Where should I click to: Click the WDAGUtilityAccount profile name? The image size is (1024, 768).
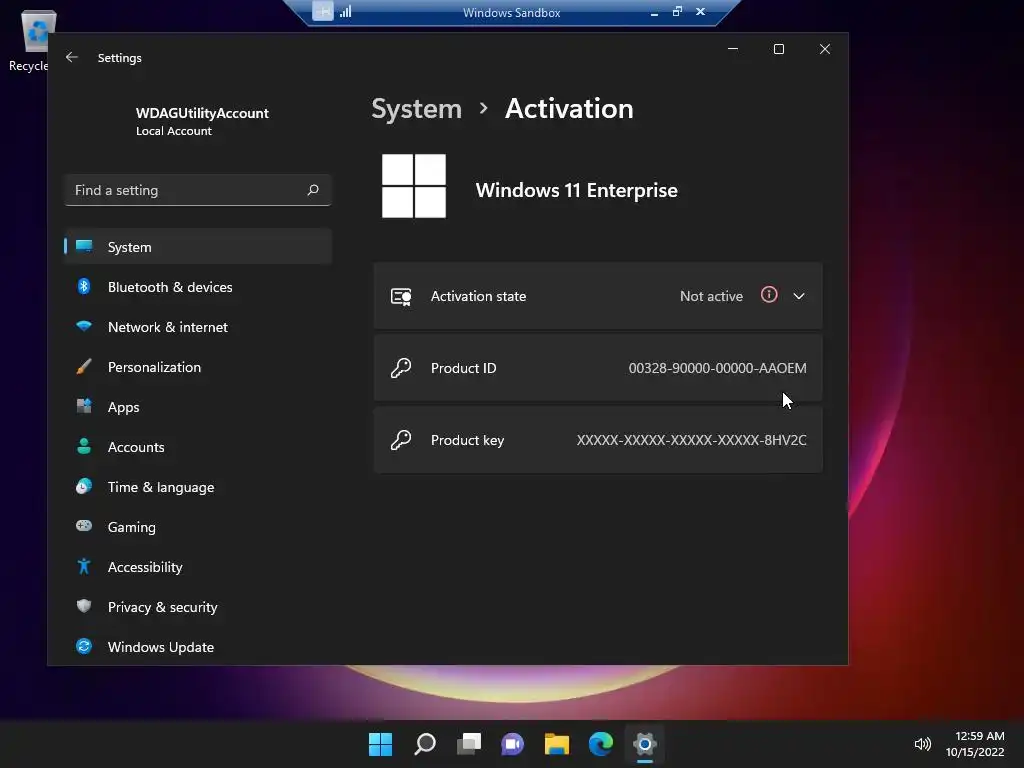(202, 113)
